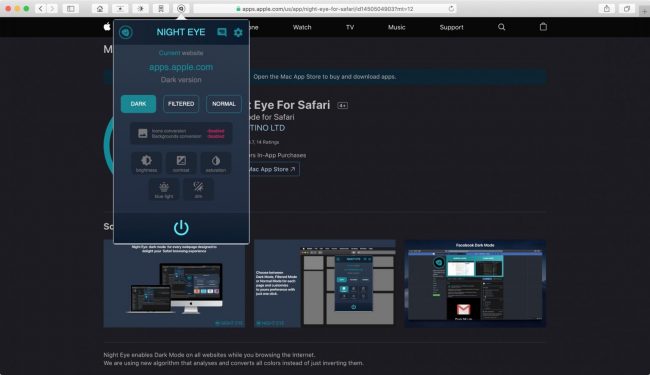The height and width of the screenshot is (375, 650).
Task: Open the Safari share menu
Action: [606, 9]
